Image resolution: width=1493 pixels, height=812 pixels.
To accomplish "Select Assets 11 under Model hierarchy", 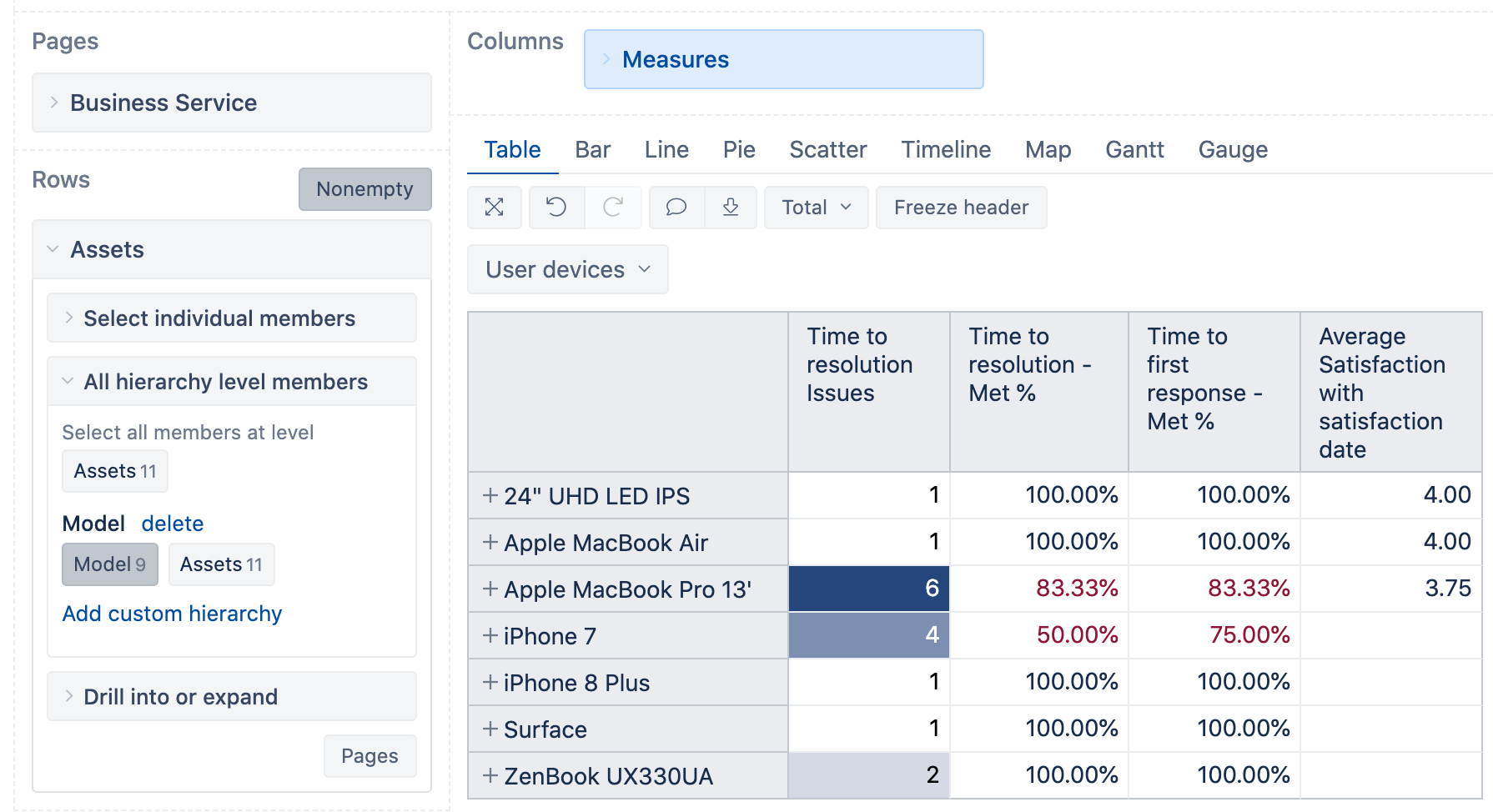I will (x=222, y=564).
